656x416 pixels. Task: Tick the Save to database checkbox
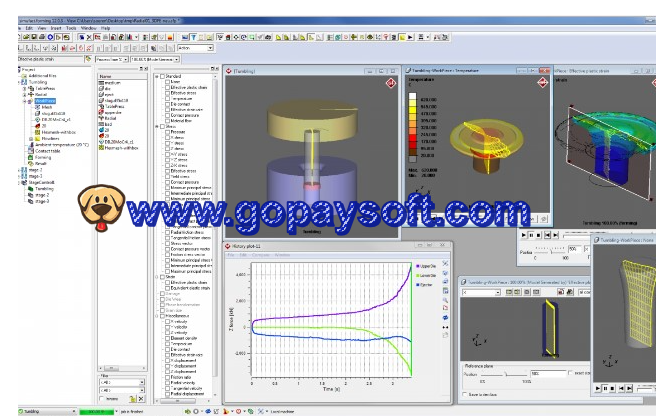click(x=464, y=394)
